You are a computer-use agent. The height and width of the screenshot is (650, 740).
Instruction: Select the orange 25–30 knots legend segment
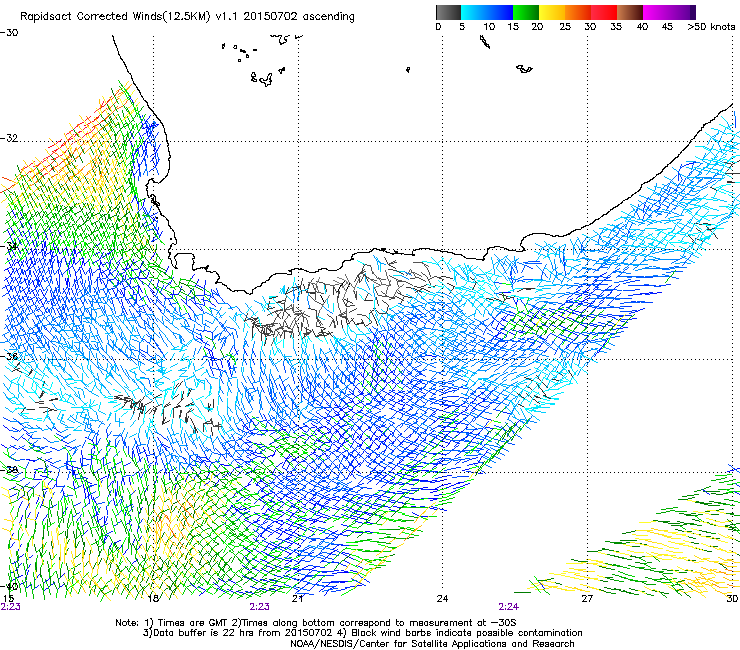pos(578,12)
